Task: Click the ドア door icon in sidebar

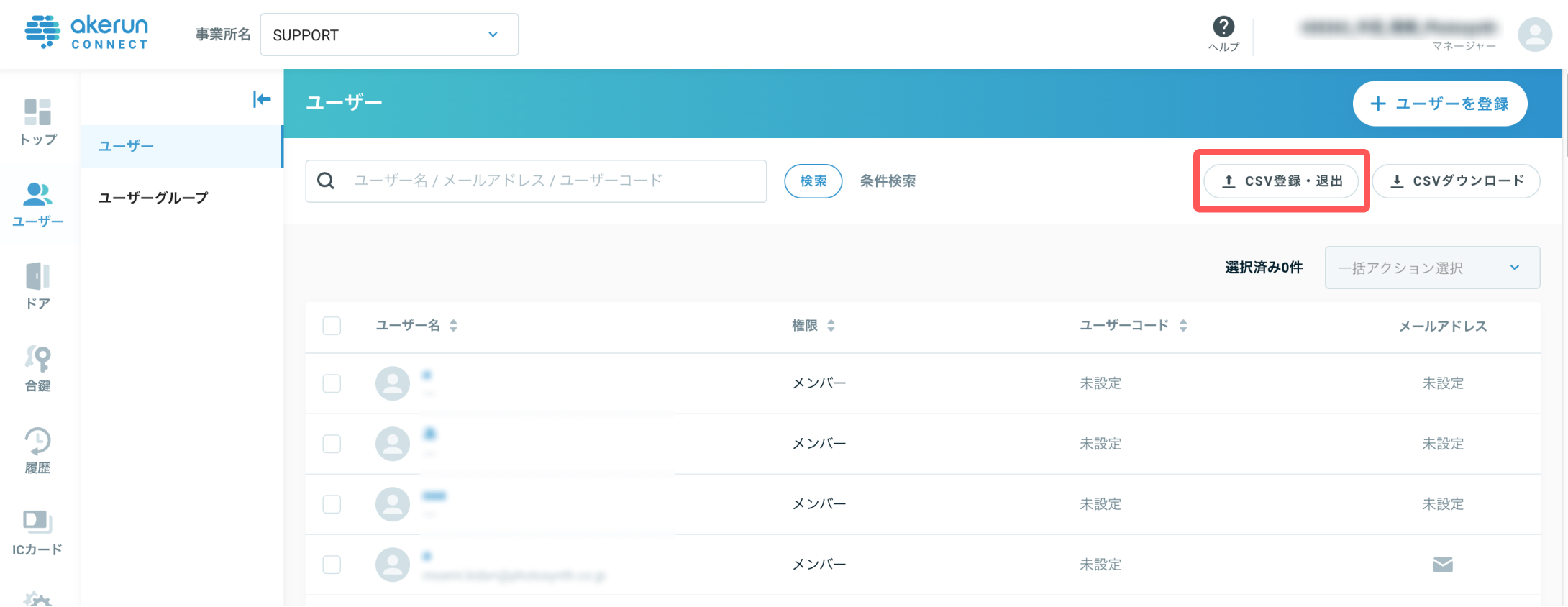Action: [x=38, y=276]
